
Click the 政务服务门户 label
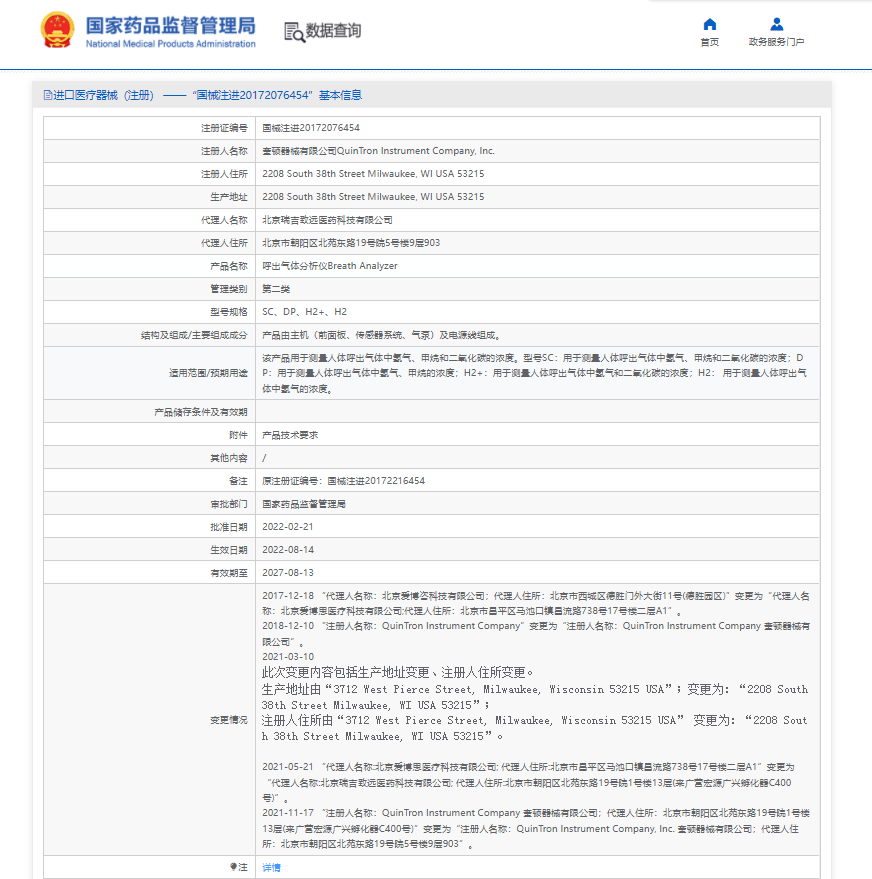[776, 42]
